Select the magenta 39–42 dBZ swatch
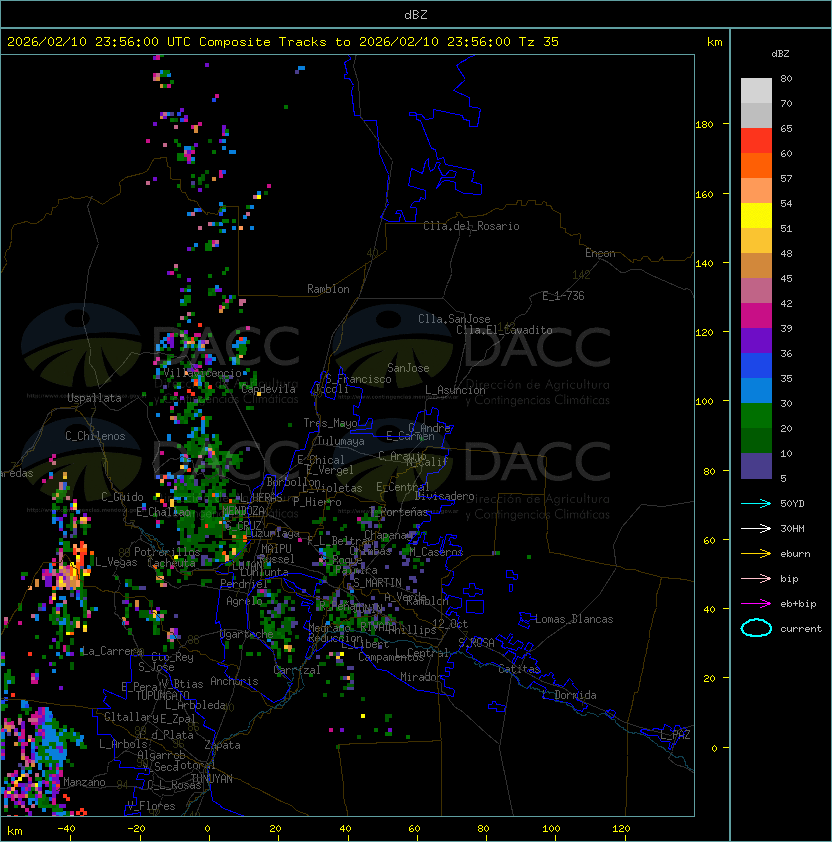This screenshot has width=832, height=842. (756, 315)
